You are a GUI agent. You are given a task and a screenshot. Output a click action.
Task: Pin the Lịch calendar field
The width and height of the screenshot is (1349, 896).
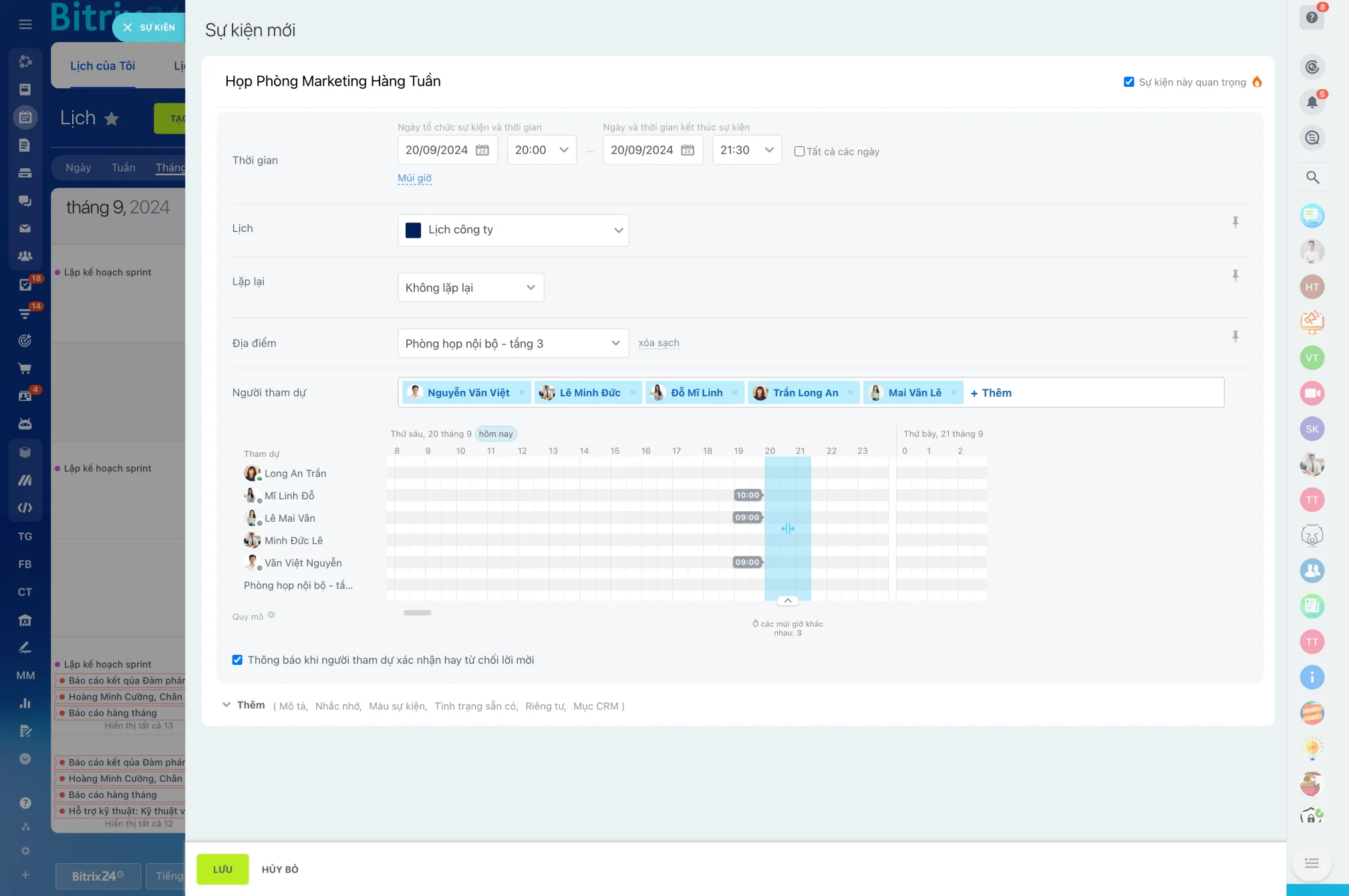1235,222
